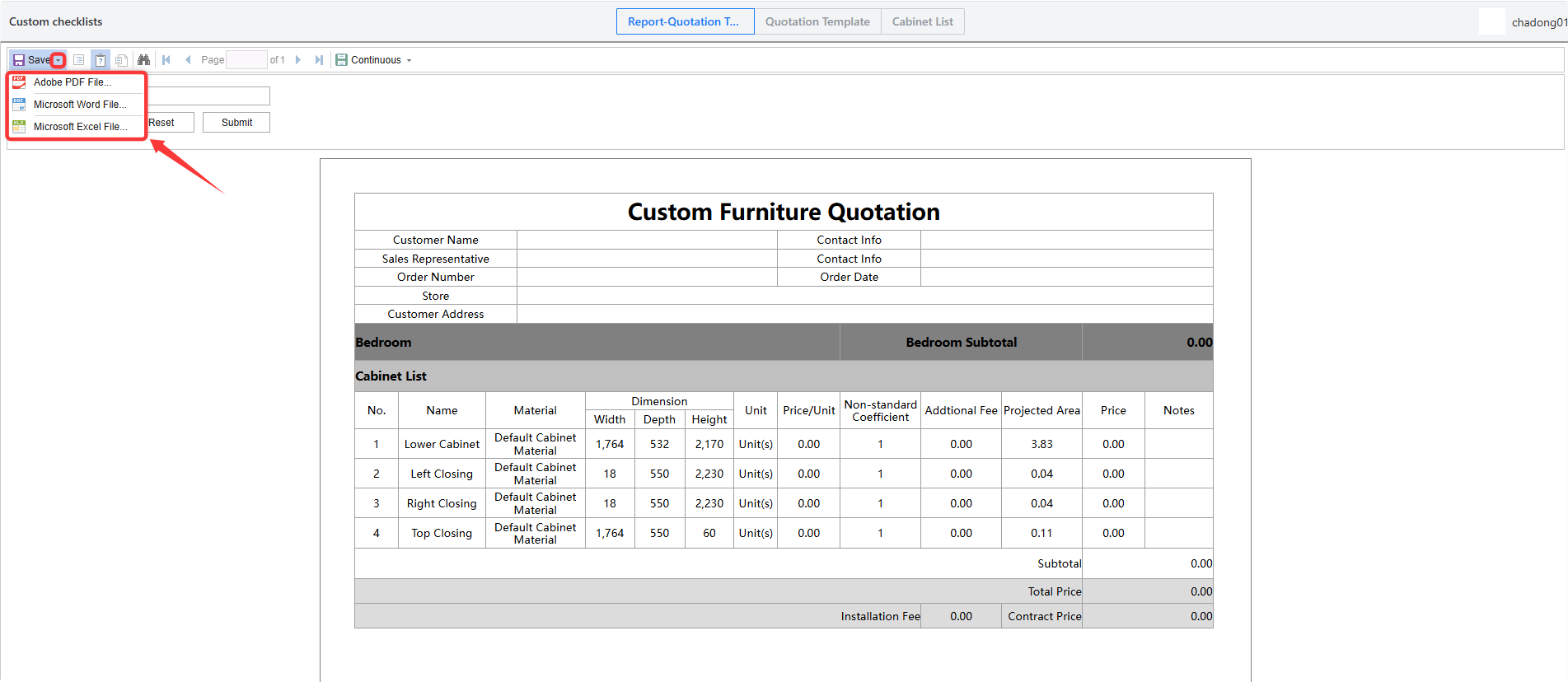Click Contact Info in the Sales Representative row
This screenshot has width=1568, height=682.
(x=850, y=259)
